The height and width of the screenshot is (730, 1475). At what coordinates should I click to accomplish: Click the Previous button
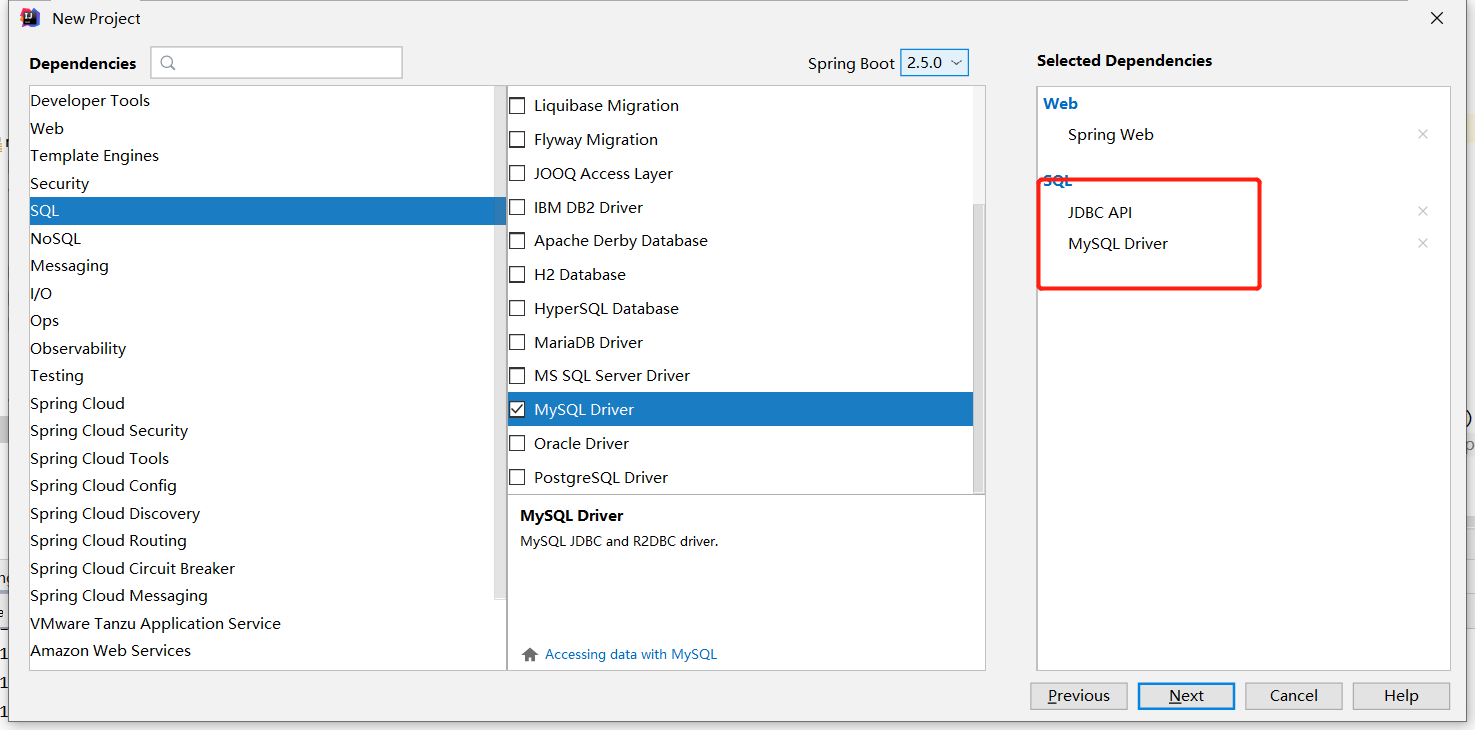(x=1079, y=696)
